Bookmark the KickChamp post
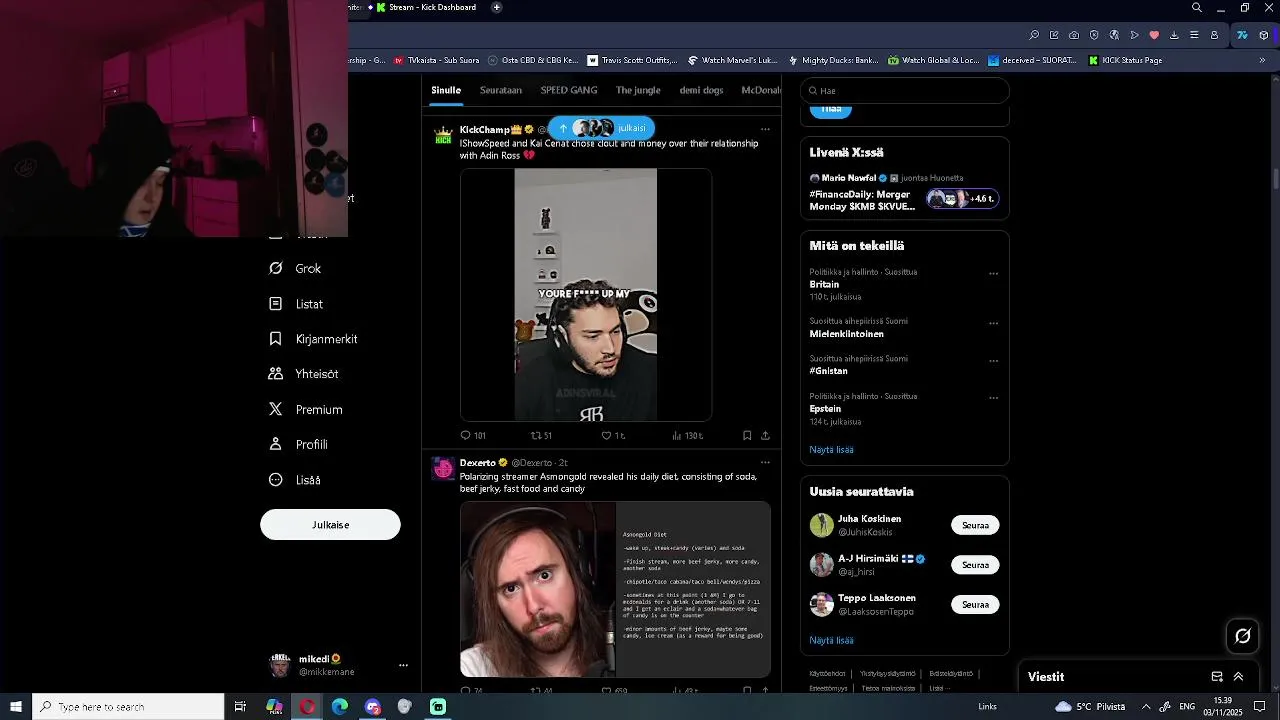This screenshot has height=720, width=1280. [747, 436]
